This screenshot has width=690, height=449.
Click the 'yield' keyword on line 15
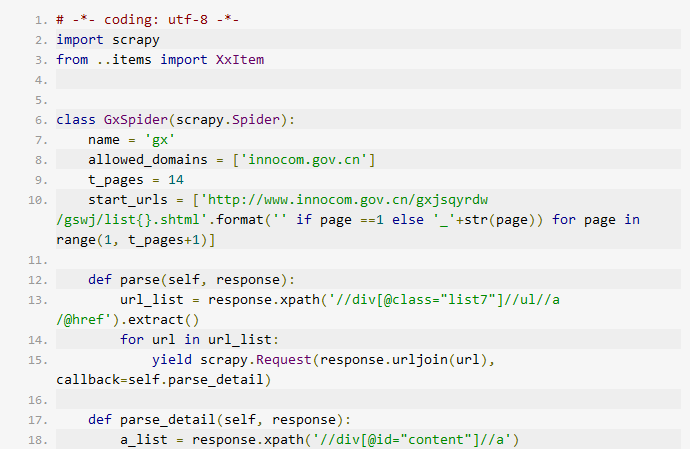(x=171, y=360)
